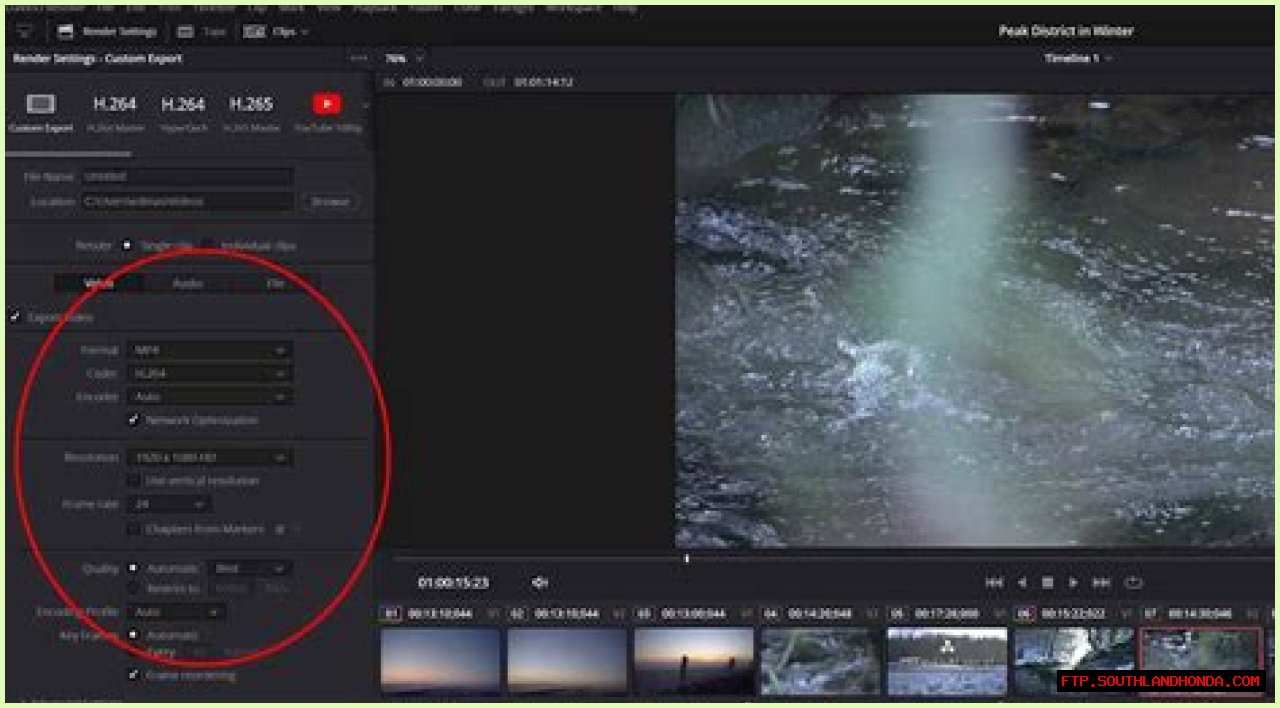Switch to the Audio tab
Viewport: 1280px width, 708px height.
pos(187,284)
